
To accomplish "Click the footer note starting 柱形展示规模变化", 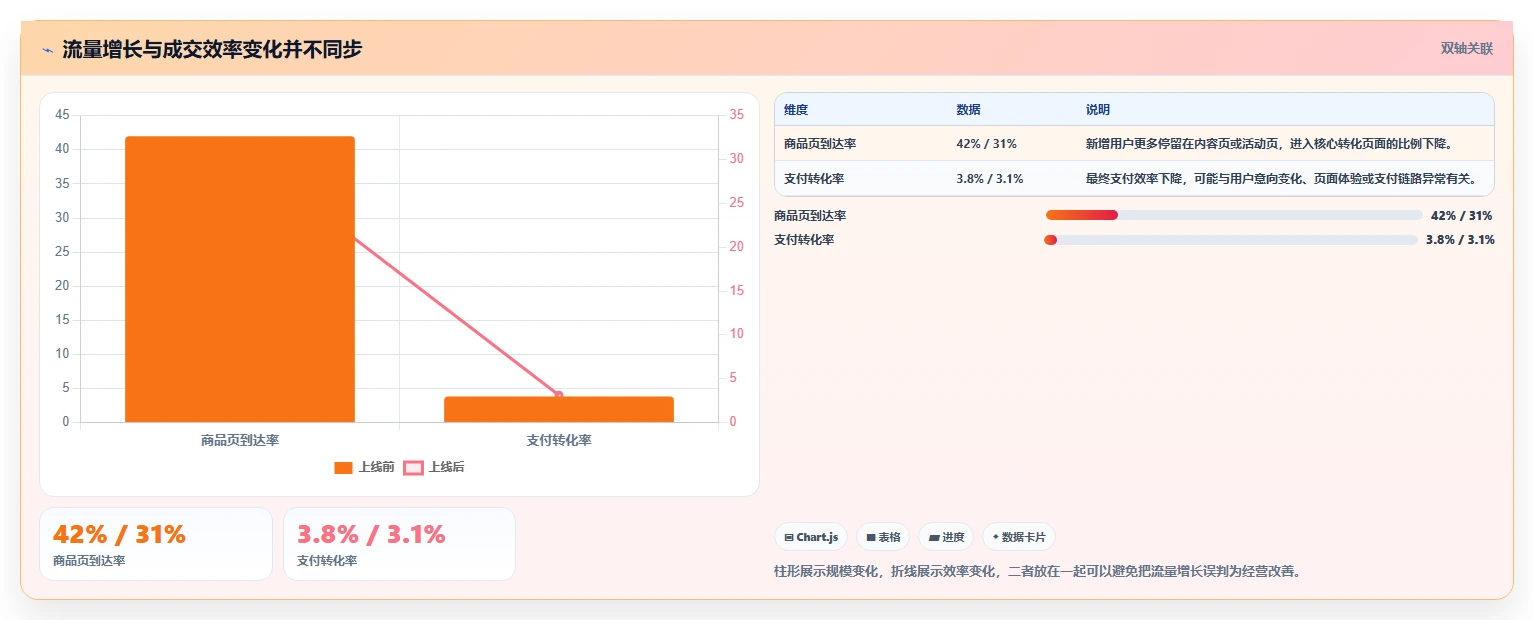I will tap(1037, 572).
